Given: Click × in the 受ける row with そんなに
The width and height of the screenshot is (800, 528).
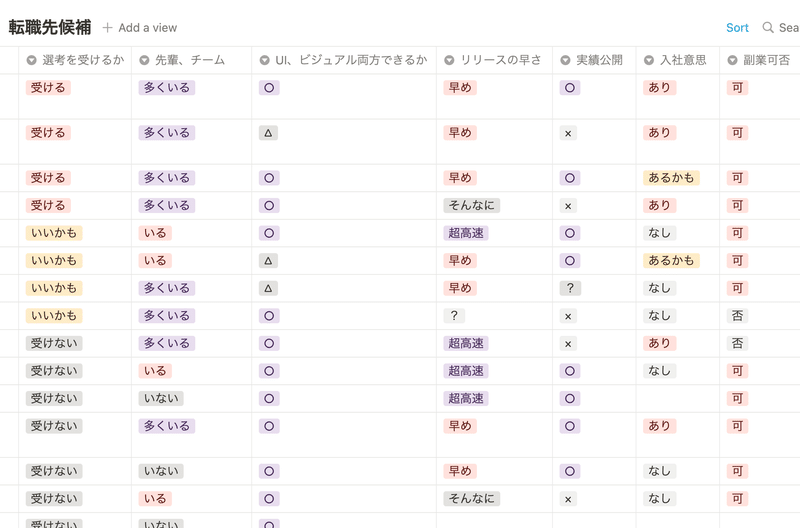Looking at the screenshot, I should click(568, 206).
